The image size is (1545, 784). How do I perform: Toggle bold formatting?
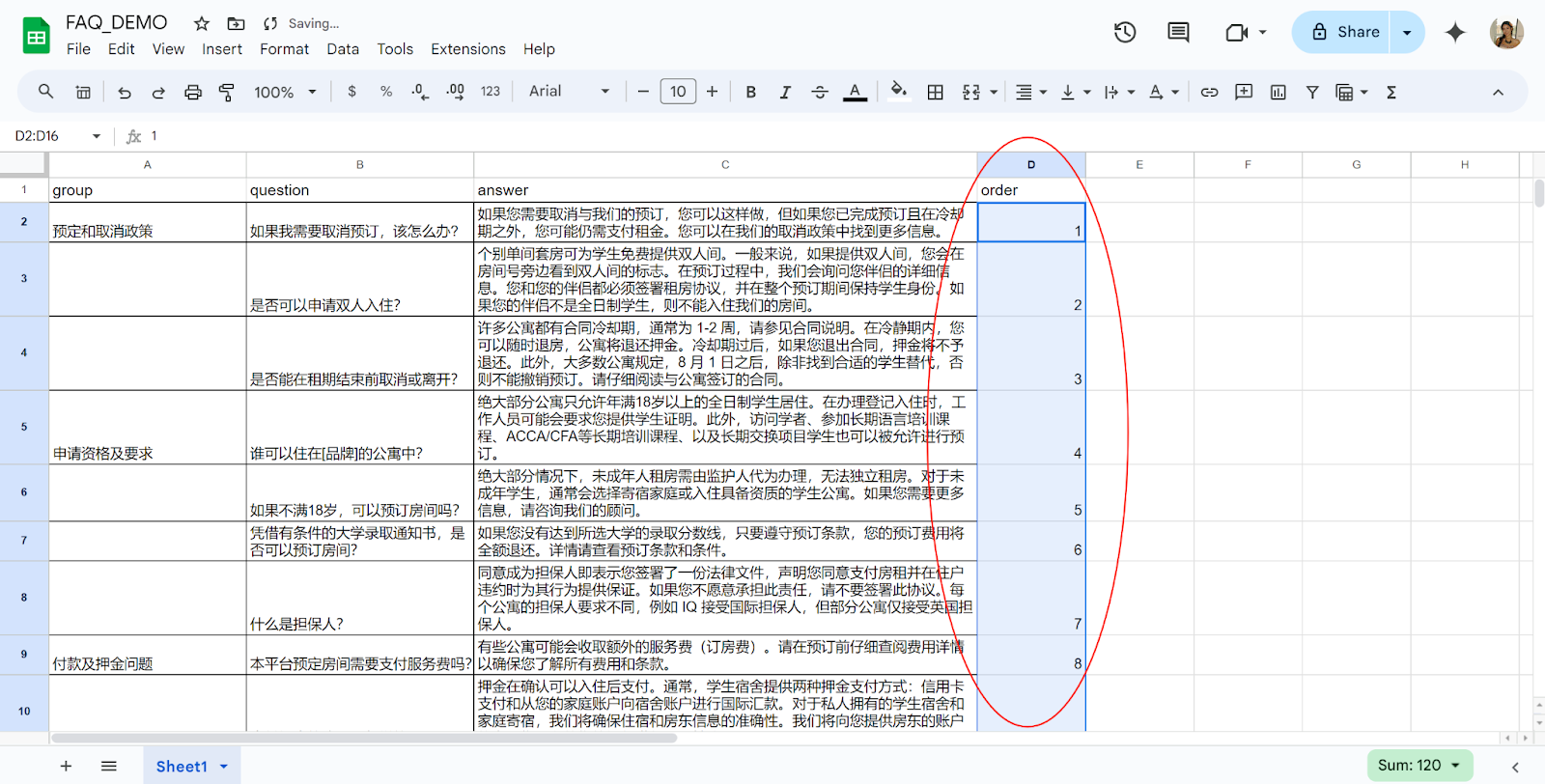(x=750, y=92)
